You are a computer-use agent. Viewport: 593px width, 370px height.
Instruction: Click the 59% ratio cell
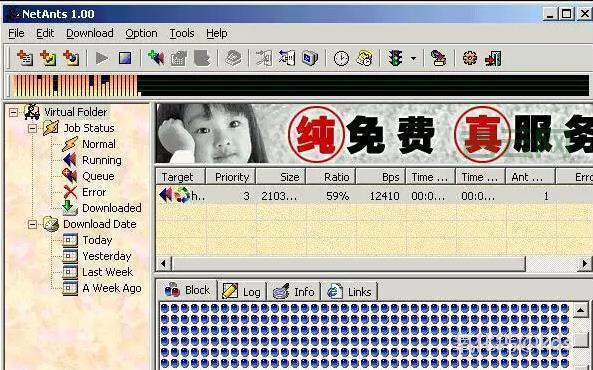[x=337, y=196]
